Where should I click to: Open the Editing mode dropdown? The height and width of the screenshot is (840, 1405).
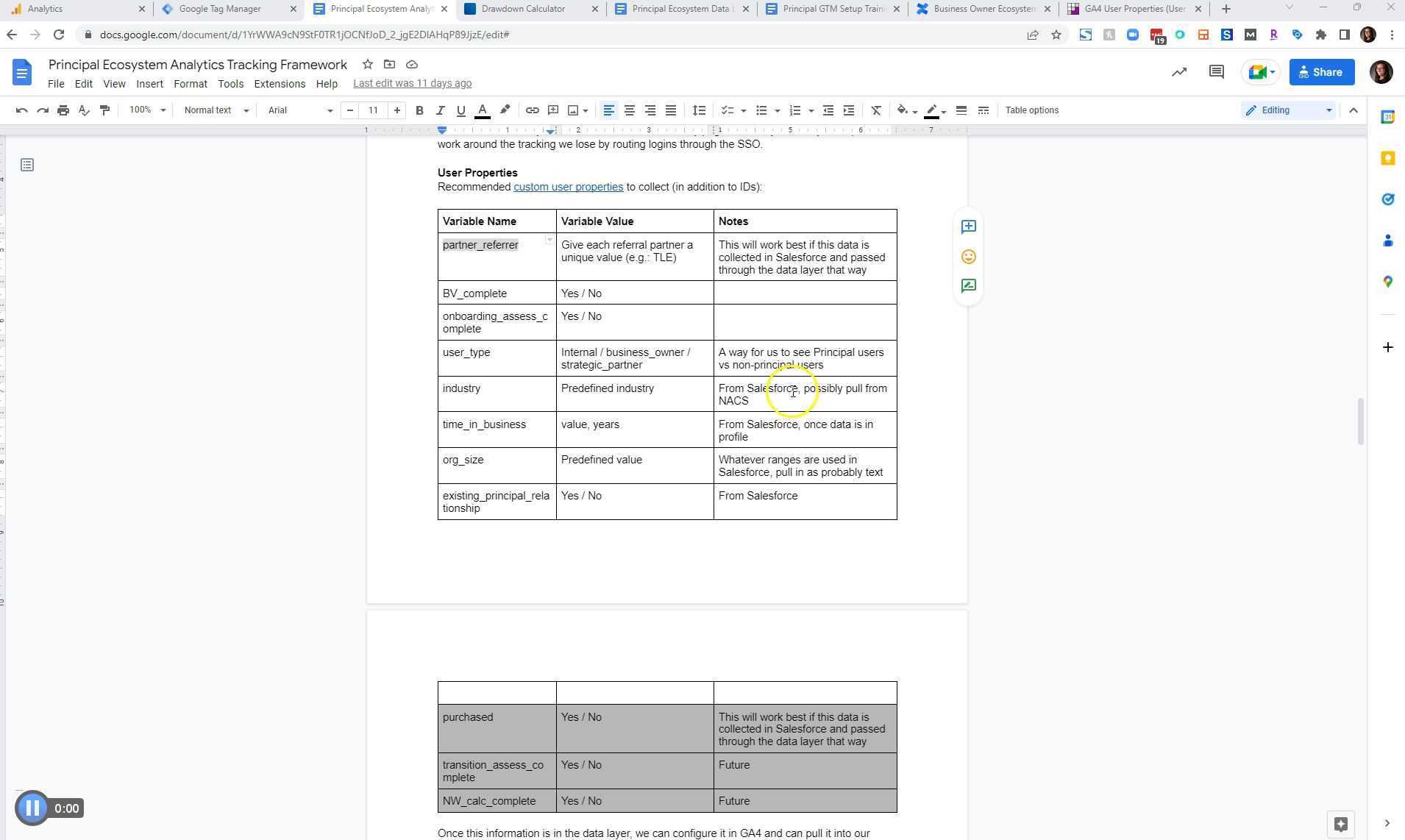coord(1287,110)
